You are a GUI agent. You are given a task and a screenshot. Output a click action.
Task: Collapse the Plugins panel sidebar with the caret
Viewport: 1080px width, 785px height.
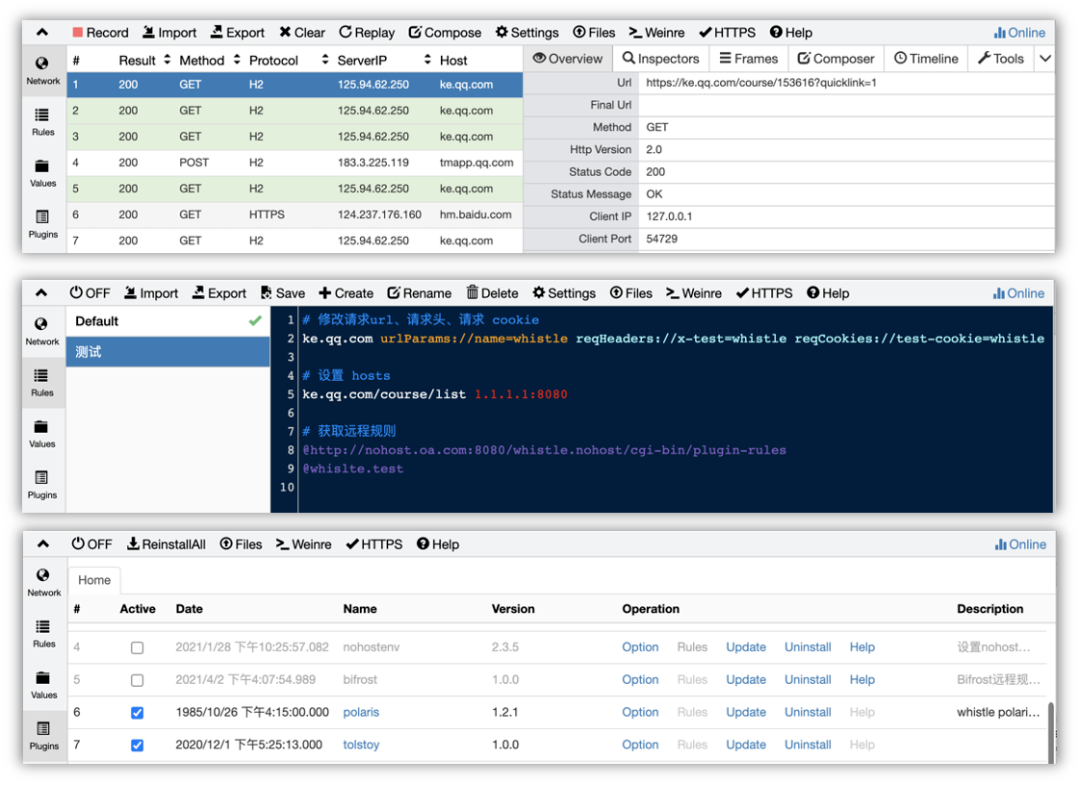[43, 544]
